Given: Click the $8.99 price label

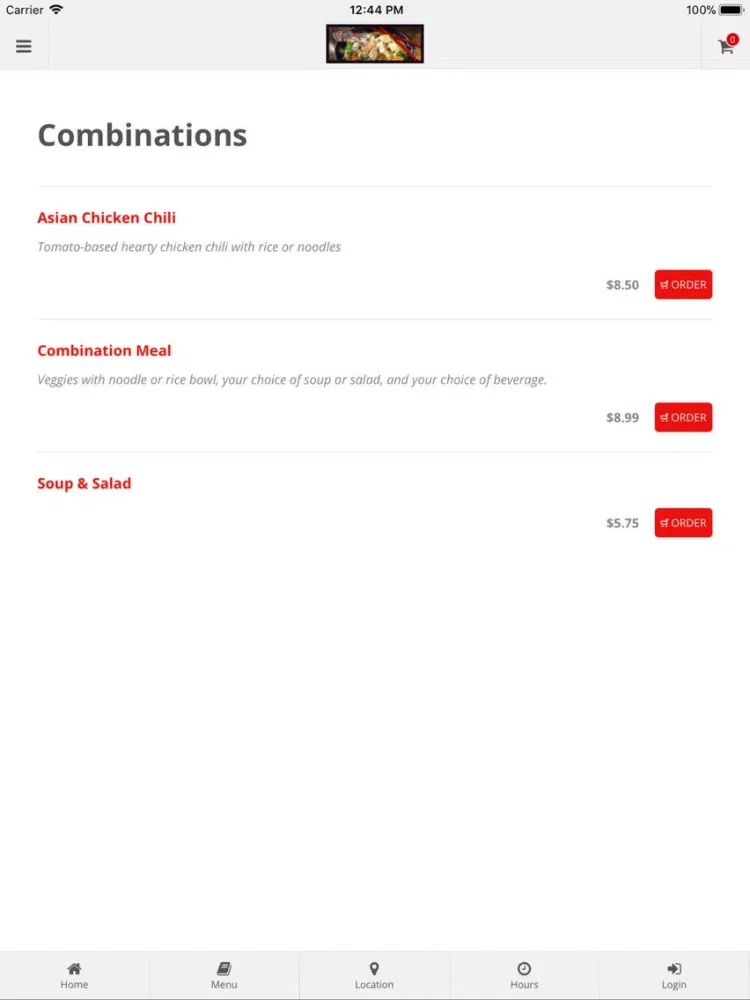Looking at the screenshot, I should pyautogui.click(x=622, y=417).
